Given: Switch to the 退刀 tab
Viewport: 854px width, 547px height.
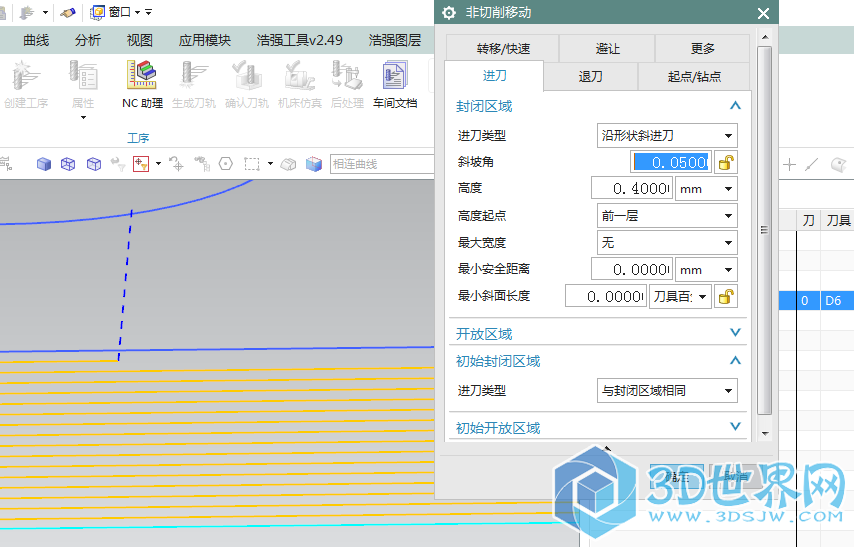Looking at the screenshot, I should coord(590,76).
